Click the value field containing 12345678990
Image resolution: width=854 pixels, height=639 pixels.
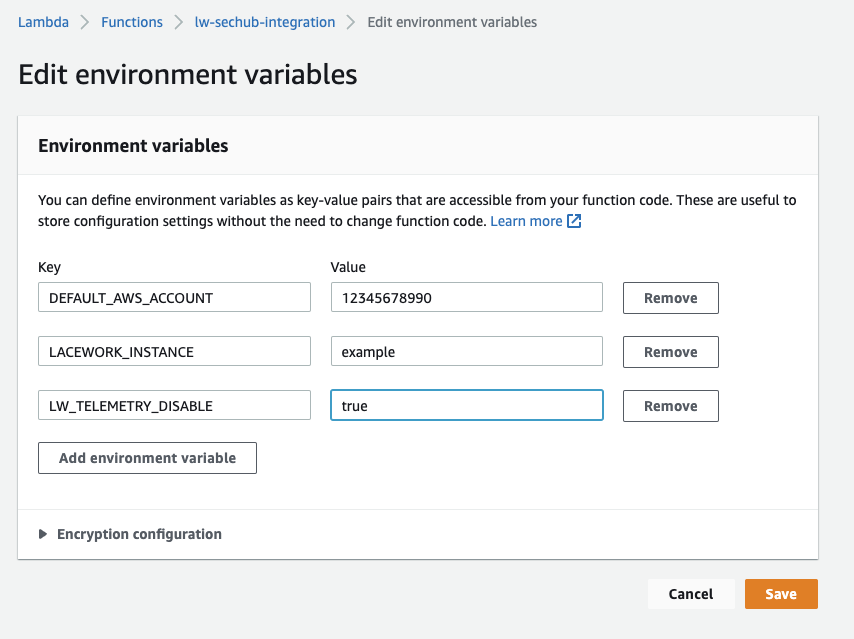click(x=466, y=296)
